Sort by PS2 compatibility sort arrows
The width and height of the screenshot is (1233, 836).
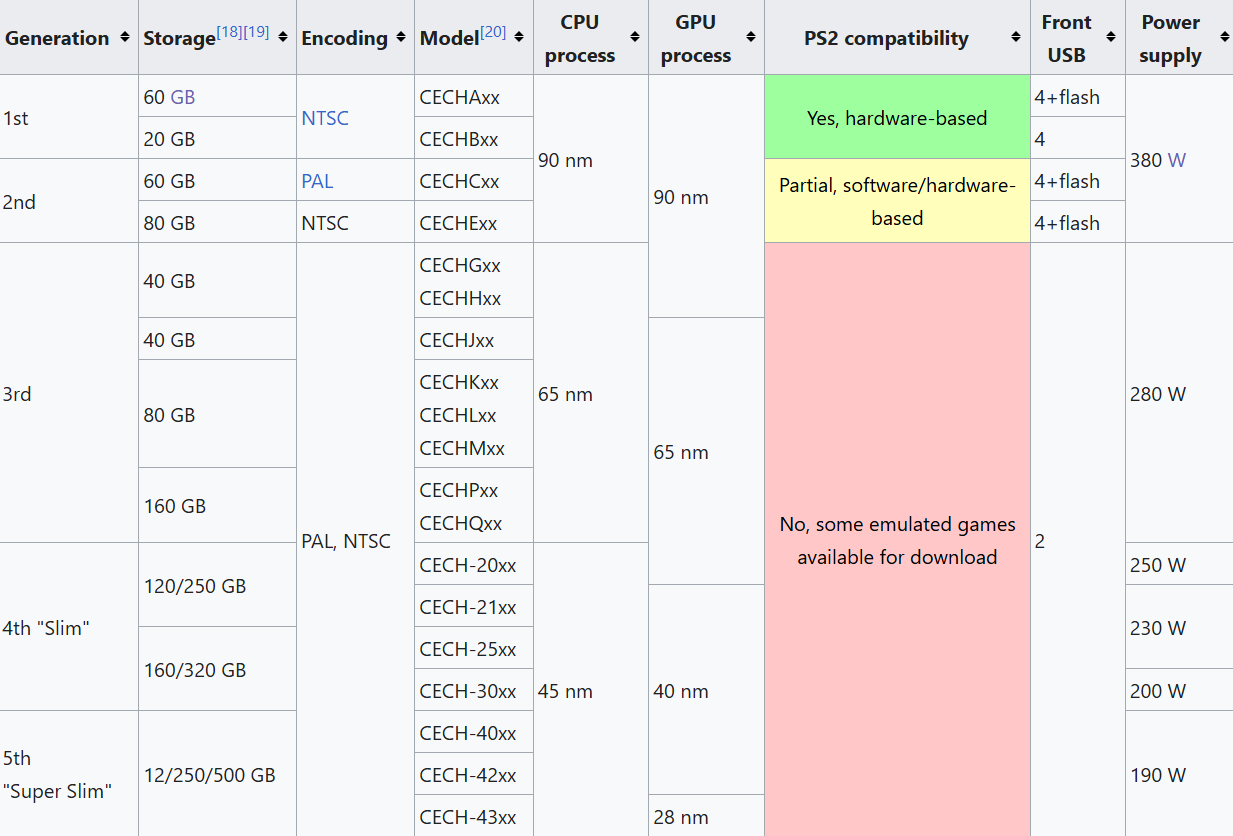coord(1016,37)
